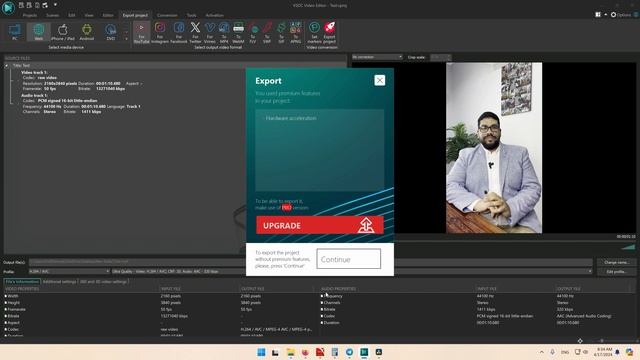Click the Output file(s) path field

click(x=310, y=262)
